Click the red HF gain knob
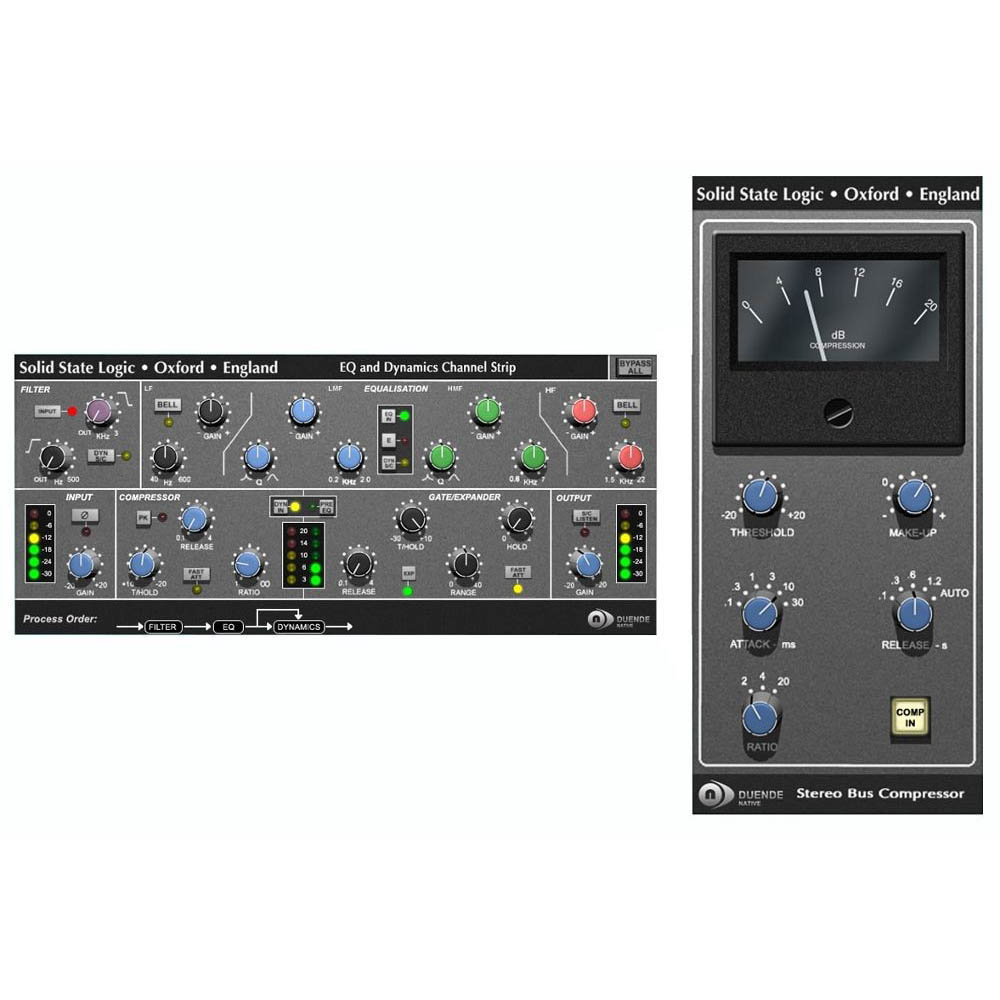Screen dimensions: 1000x1000 [583, 412]
